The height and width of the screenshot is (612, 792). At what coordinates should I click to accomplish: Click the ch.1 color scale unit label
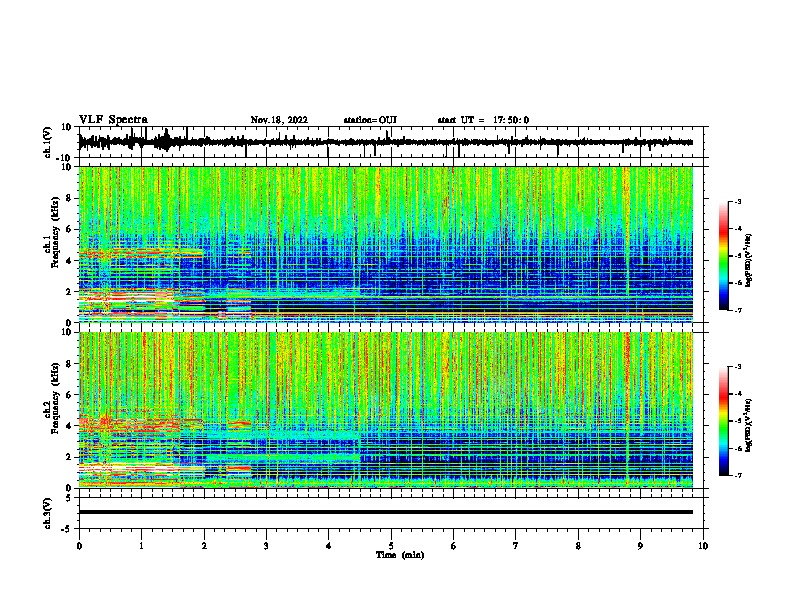pos(749,260)
